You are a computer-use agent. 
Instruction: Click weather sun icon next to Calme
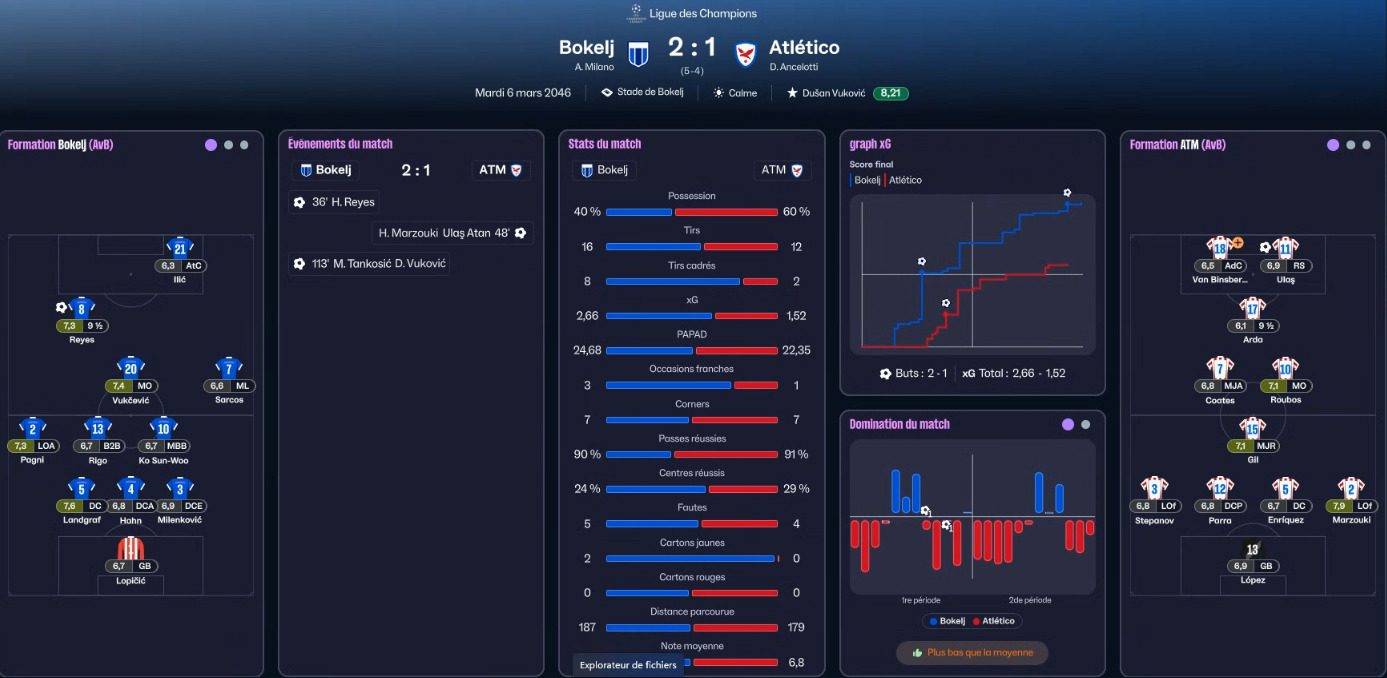[718, 93]
